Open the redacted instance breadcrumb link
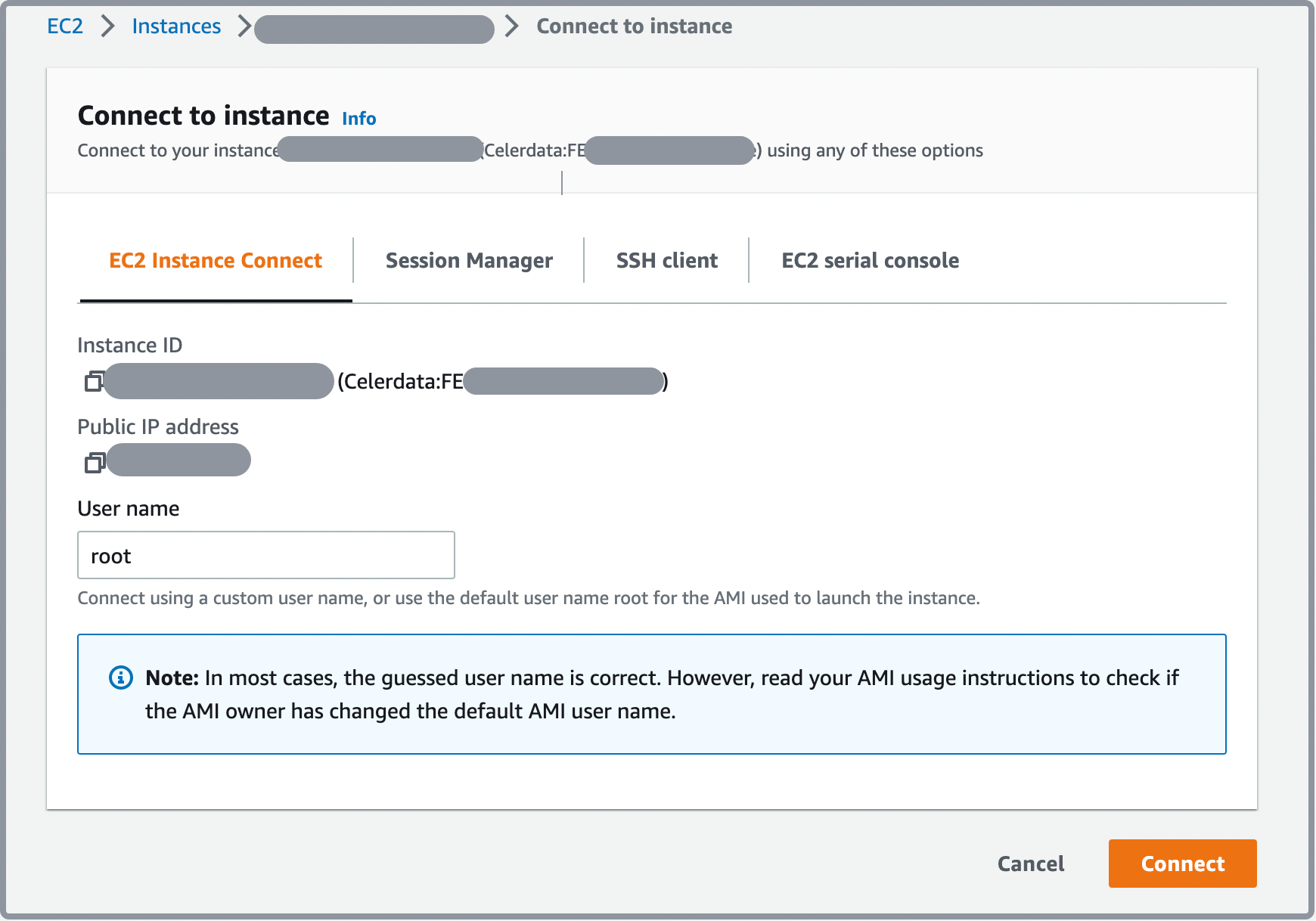This screenshot has height=921, width=1316. [x=374, y=29]
